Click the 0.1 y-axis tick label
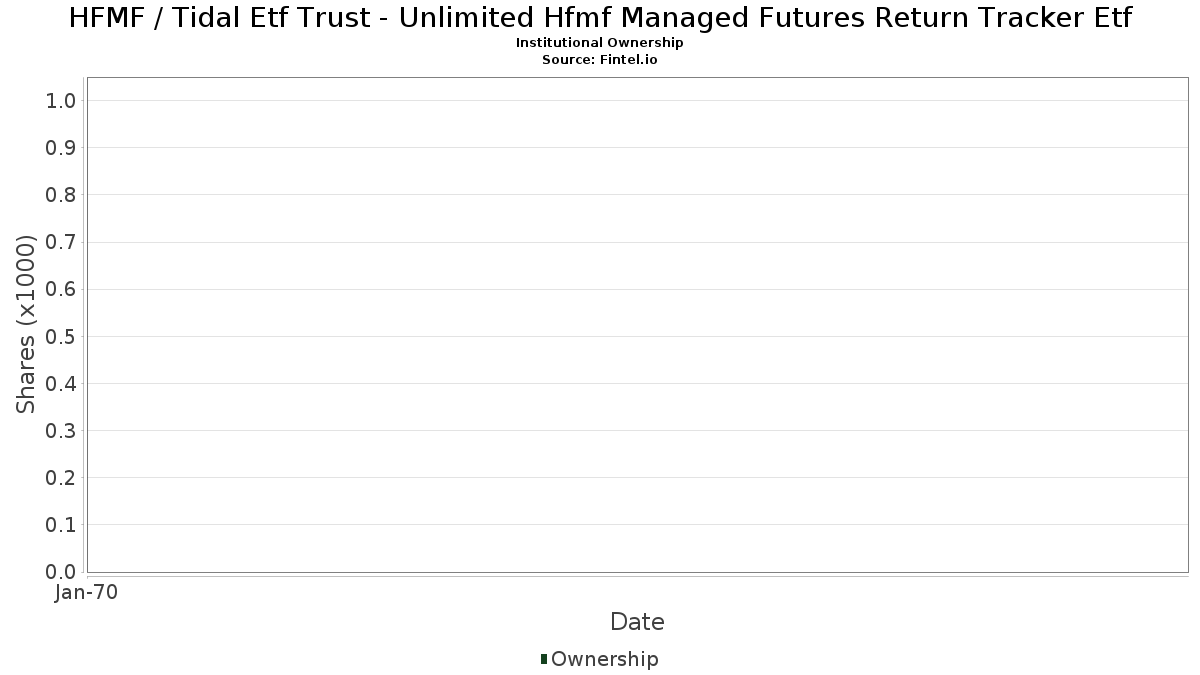Image resolution: width=1200 pixels, height=675 pixels. [x=61, y=525]
